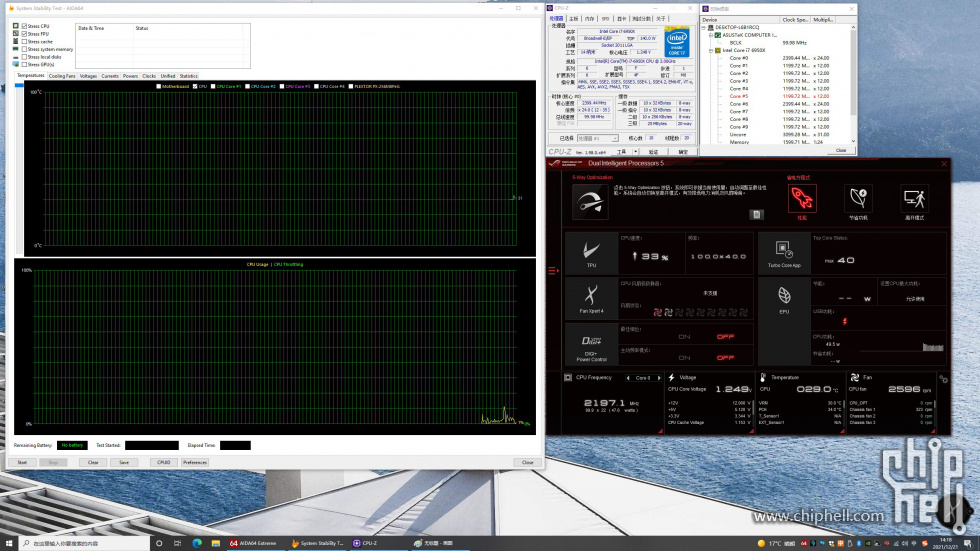Open the SPD tab in CPU-Z

pos(605,19)
